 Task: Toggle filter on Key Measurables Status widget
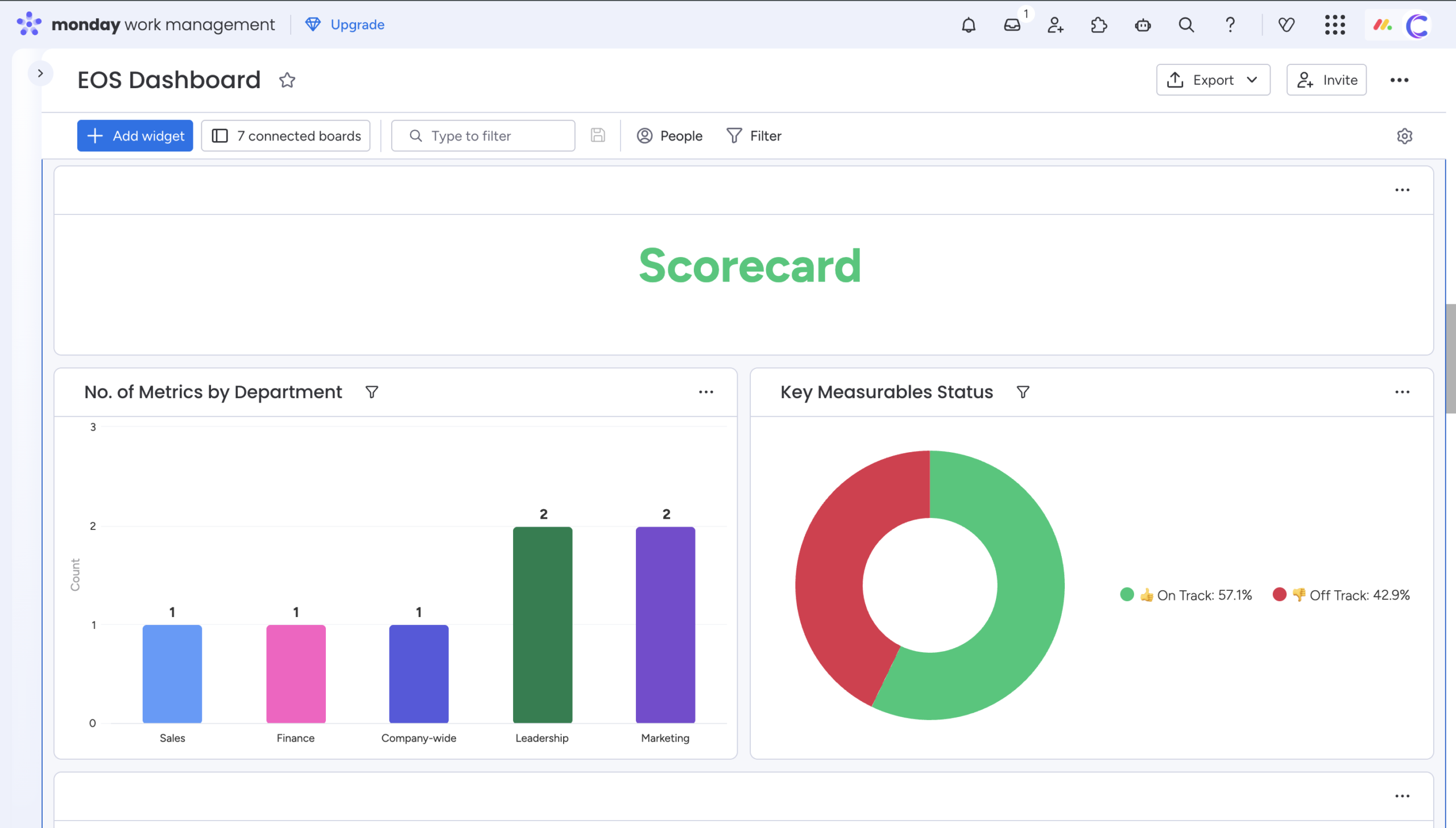tap(1023, 392)
